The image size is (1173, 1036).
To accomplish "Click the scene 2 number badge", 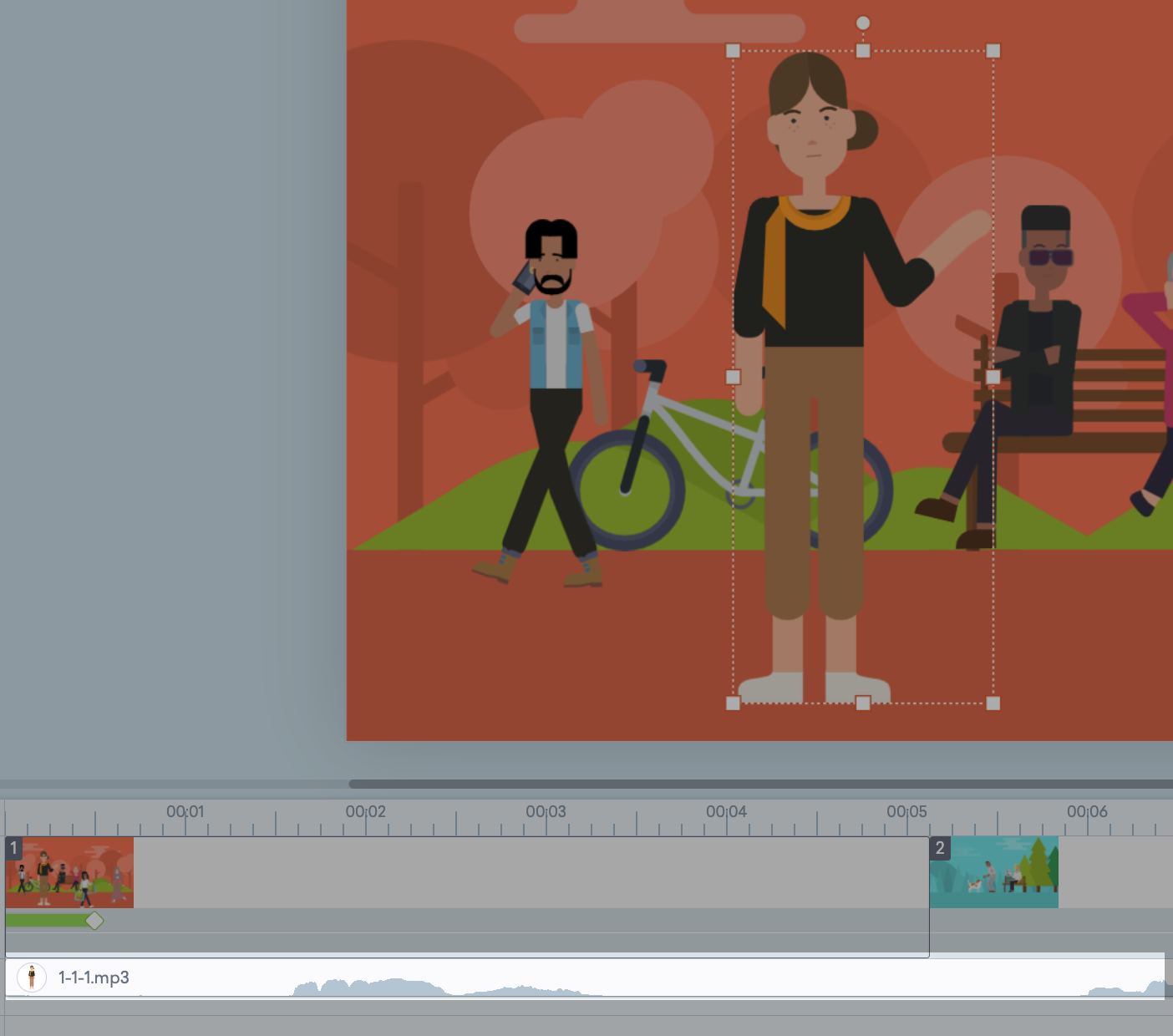I will pos(939,848).
